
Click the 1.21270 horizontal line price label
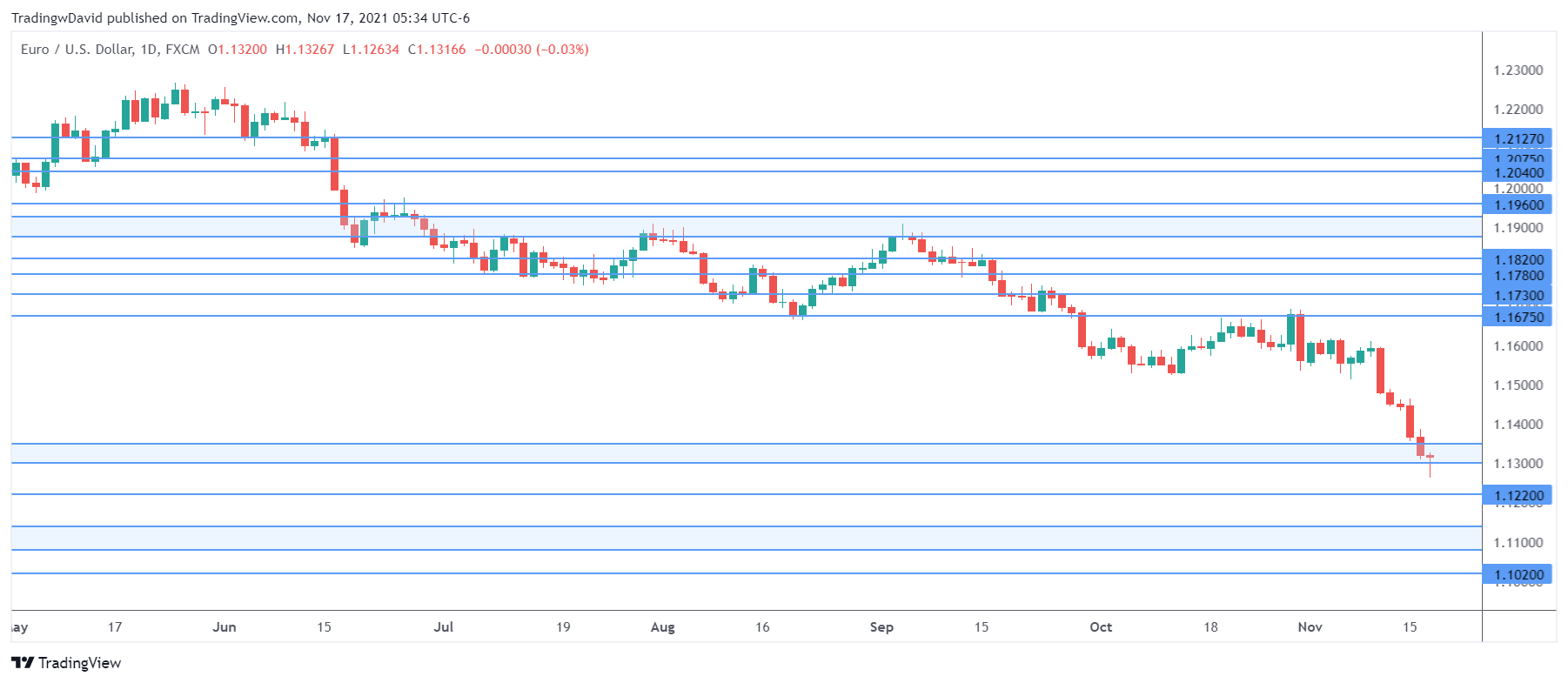(x=1518, y=139)
